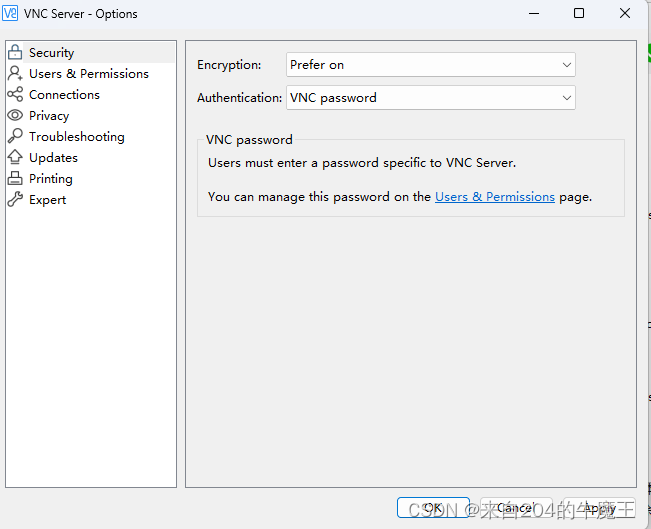Click the Apply button
This screenshot has height=529, width=651.
600,507
